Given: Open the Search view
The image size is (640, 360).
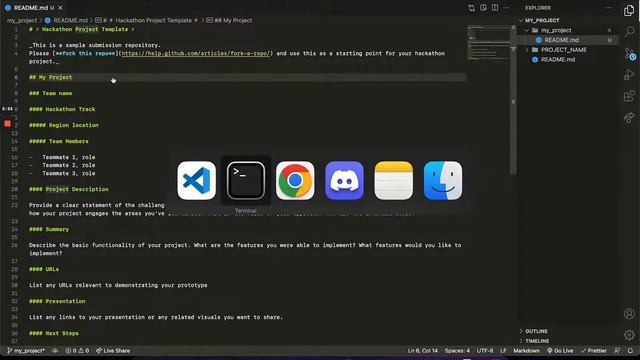Looking at the screenshot, I should [629, 31].
